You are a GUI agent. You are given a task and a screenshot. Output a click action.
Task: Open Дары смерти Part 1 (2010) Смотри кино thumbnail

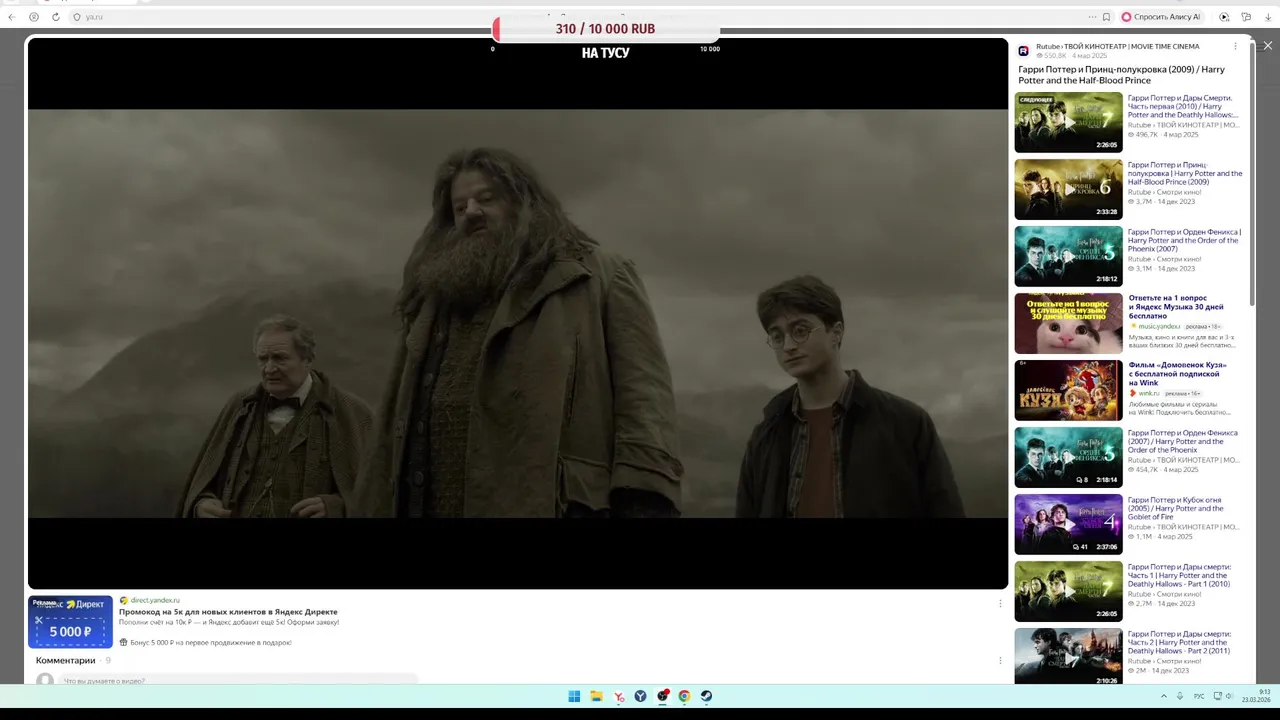pyautogui.click(x=1068, y=591)
